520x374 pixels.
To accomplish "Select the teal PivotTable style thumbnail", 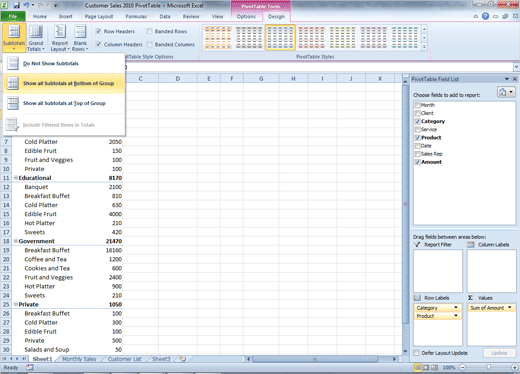I will click(405, 38).
